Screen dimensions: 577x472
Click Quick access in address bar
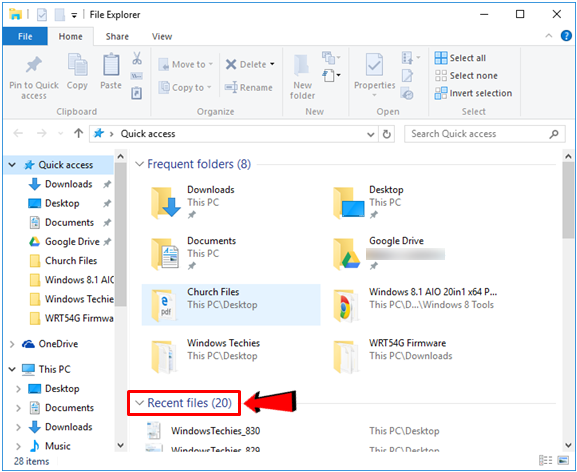(148, 134)
